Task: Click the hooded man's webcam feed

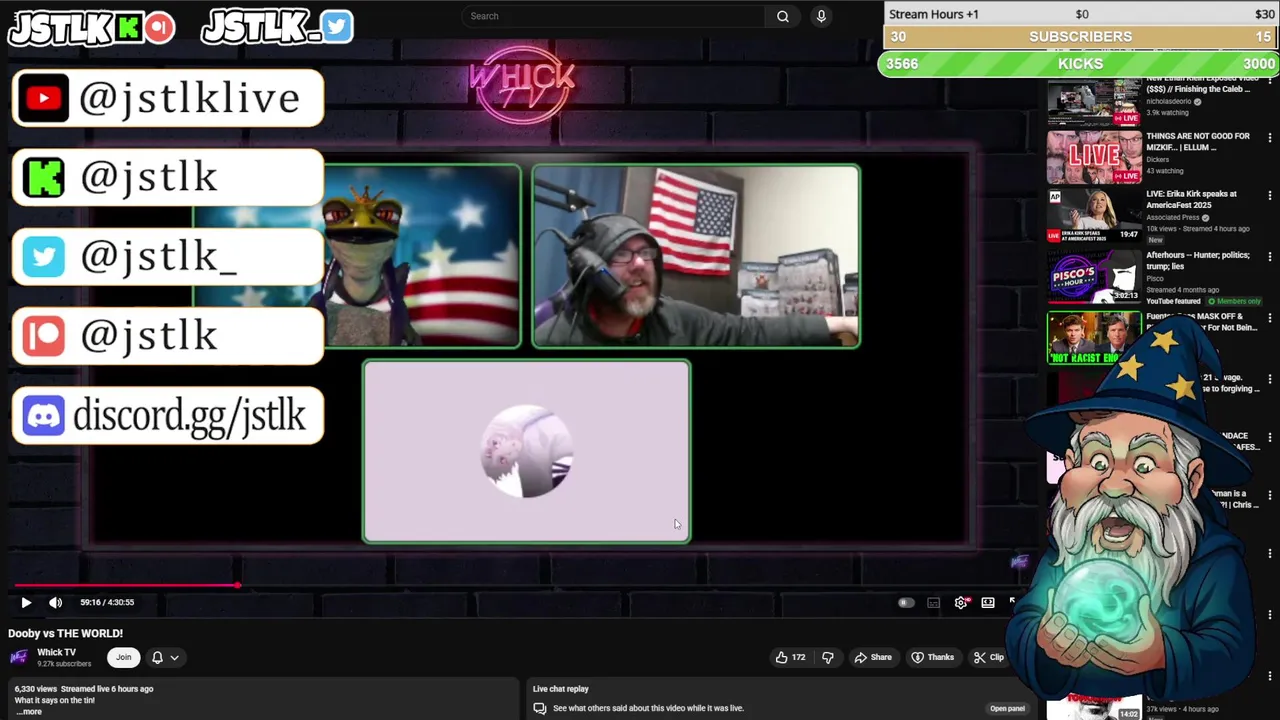Action: pyautogui.click(x=696, y=257)
